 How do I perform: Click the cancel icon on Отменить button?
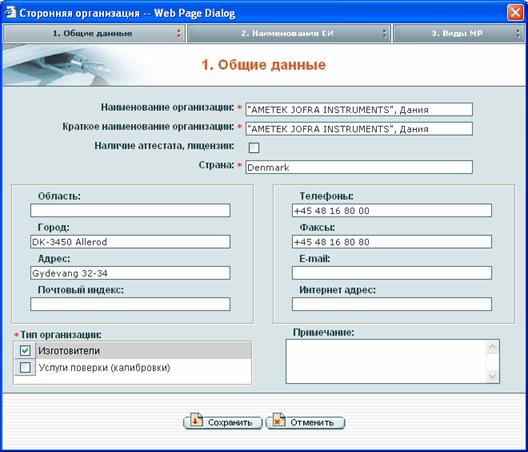279,421
